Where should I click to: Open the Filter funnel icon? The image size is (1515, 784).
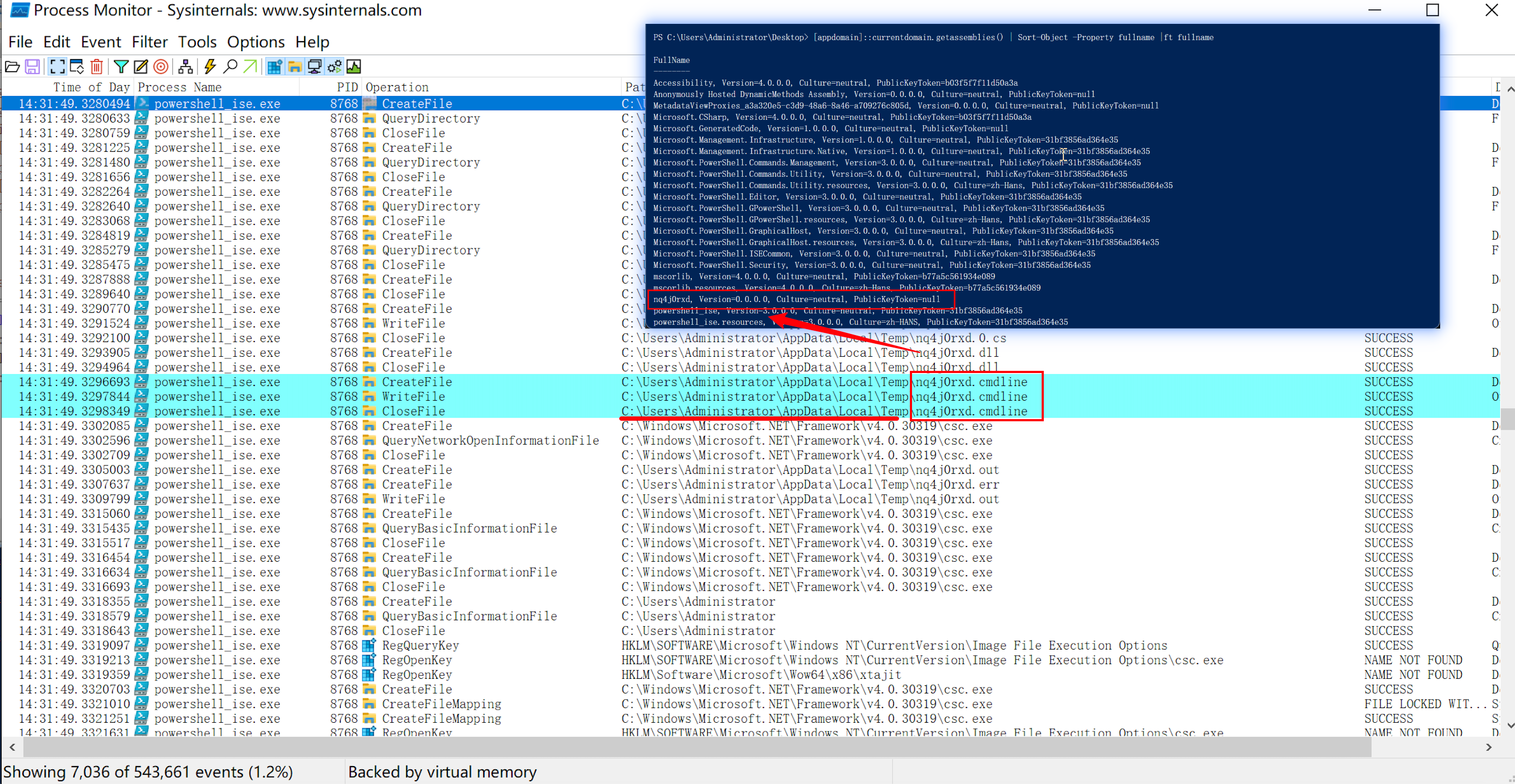pos(121,67)
